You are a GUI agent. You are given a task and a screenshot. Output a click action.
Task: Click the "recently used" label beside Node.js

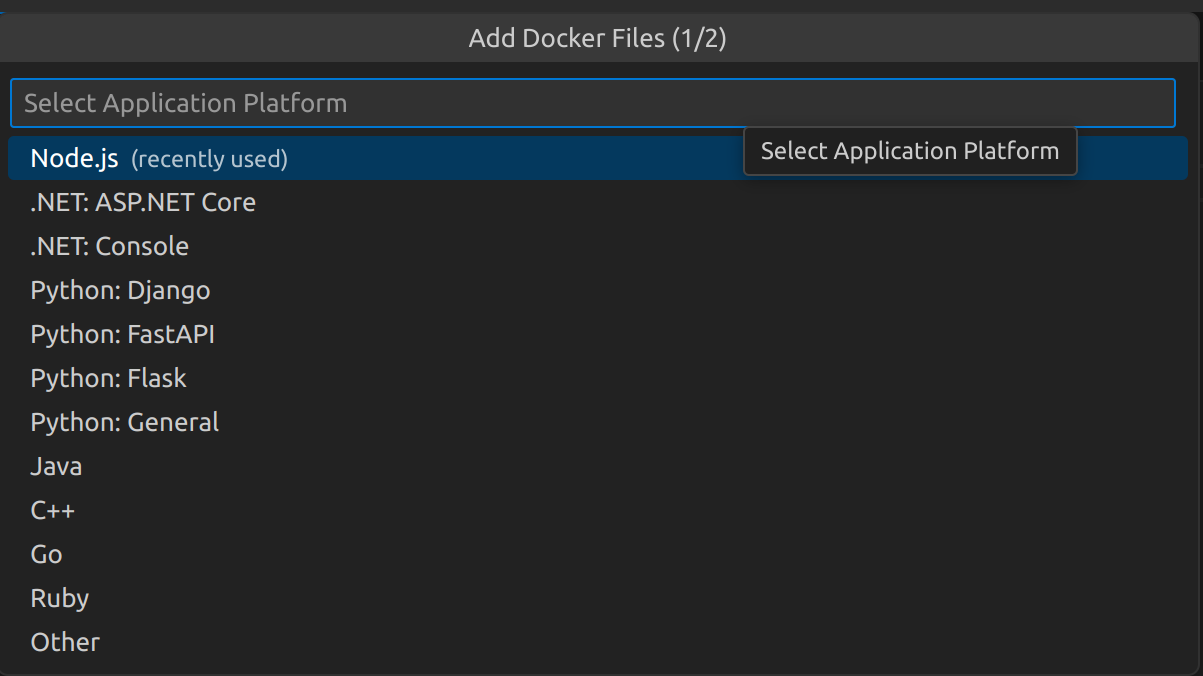click(209, 159)
